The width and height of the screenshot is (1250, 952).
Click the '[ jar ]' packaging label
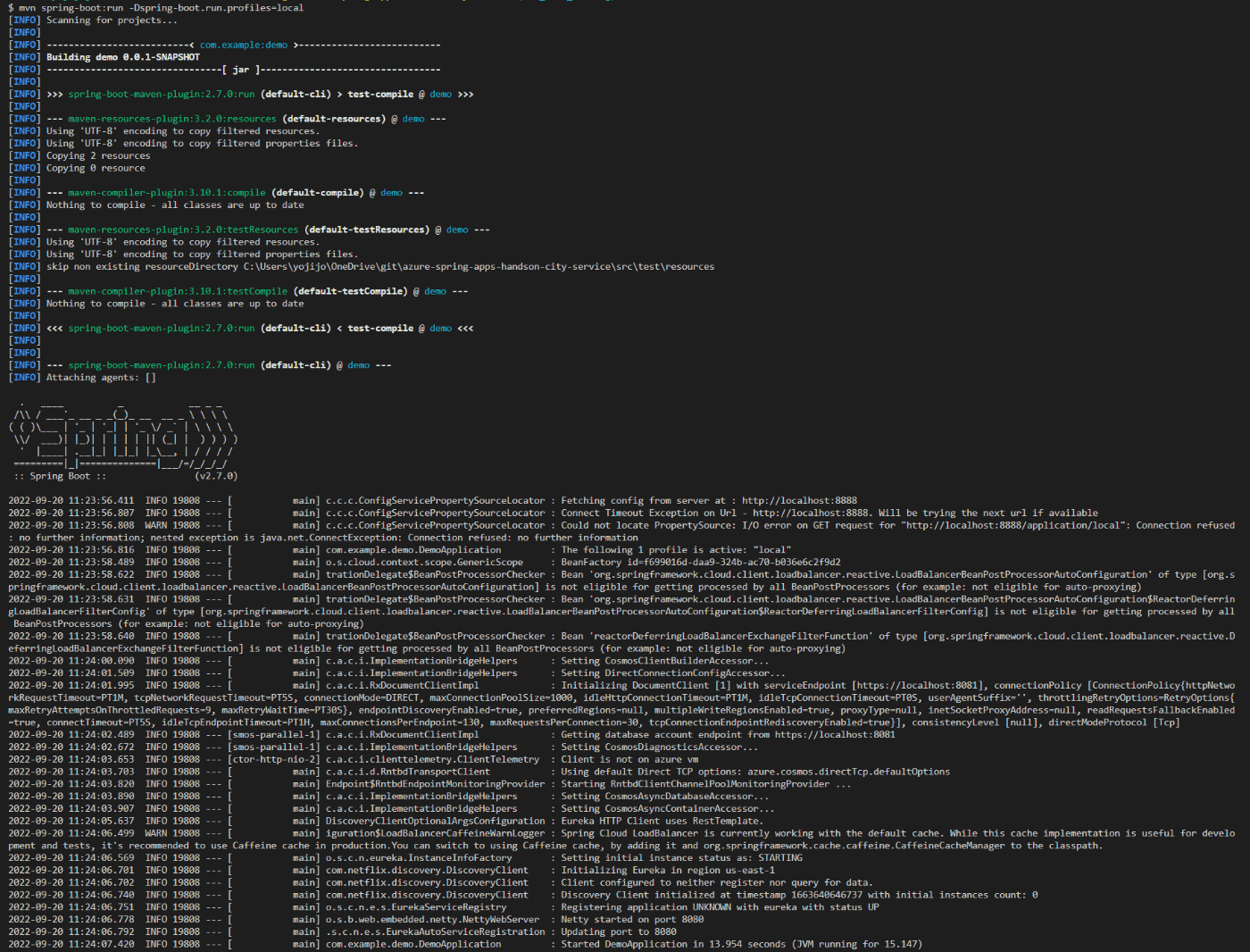tap(241, 70)
